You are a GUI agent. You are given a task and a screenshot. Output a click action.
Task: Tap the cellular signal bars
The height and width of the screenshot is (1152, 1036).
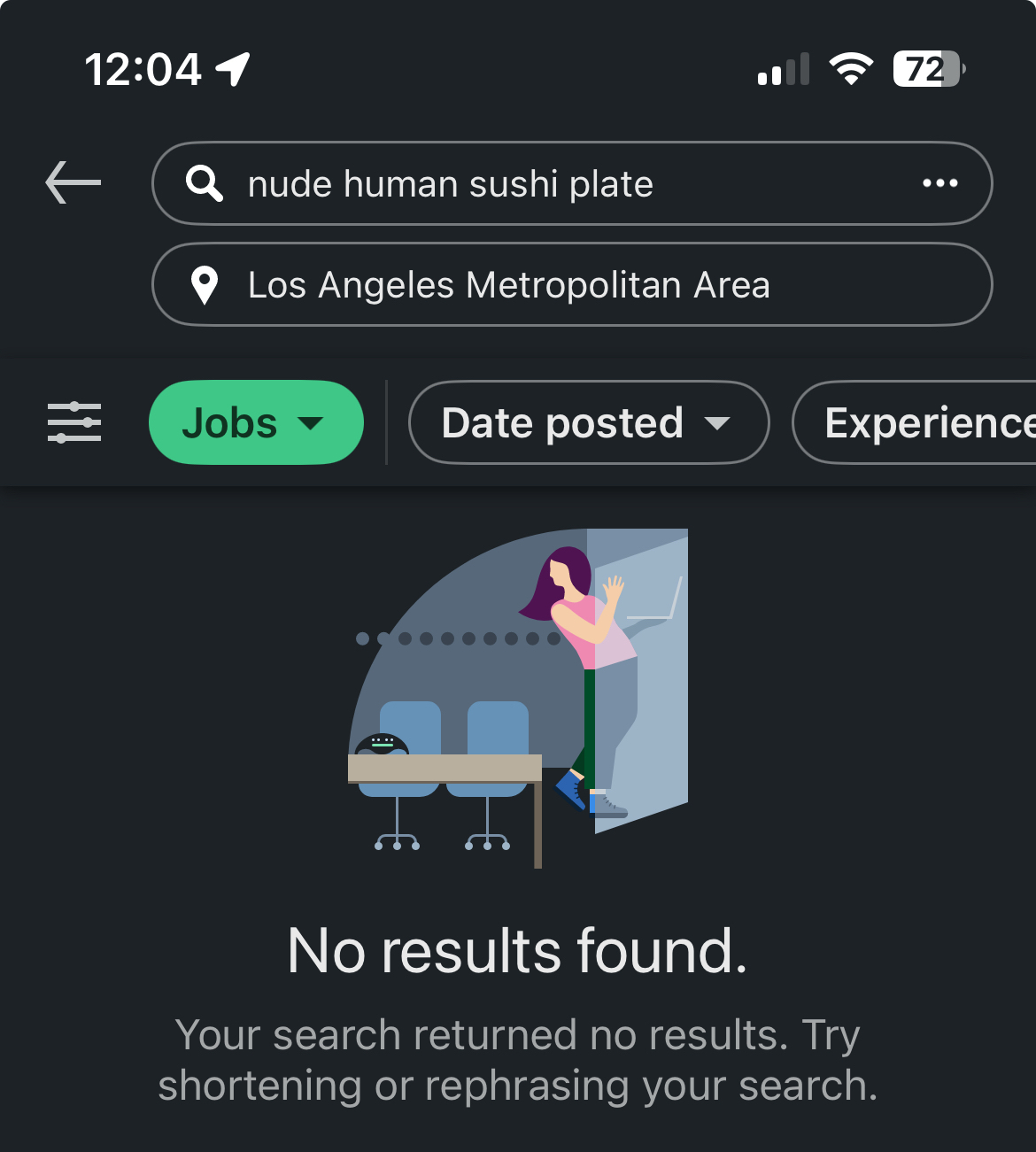[x=784, y=70]
